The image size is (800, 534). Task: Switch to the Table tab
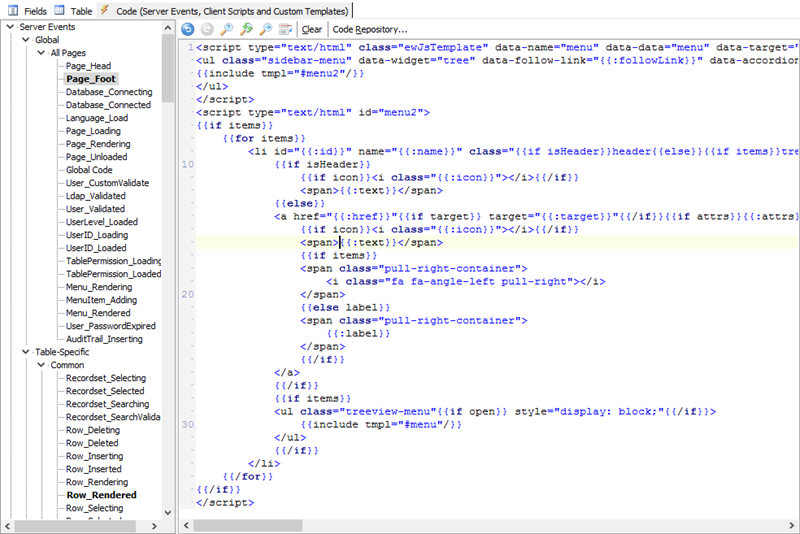[81, 11]
